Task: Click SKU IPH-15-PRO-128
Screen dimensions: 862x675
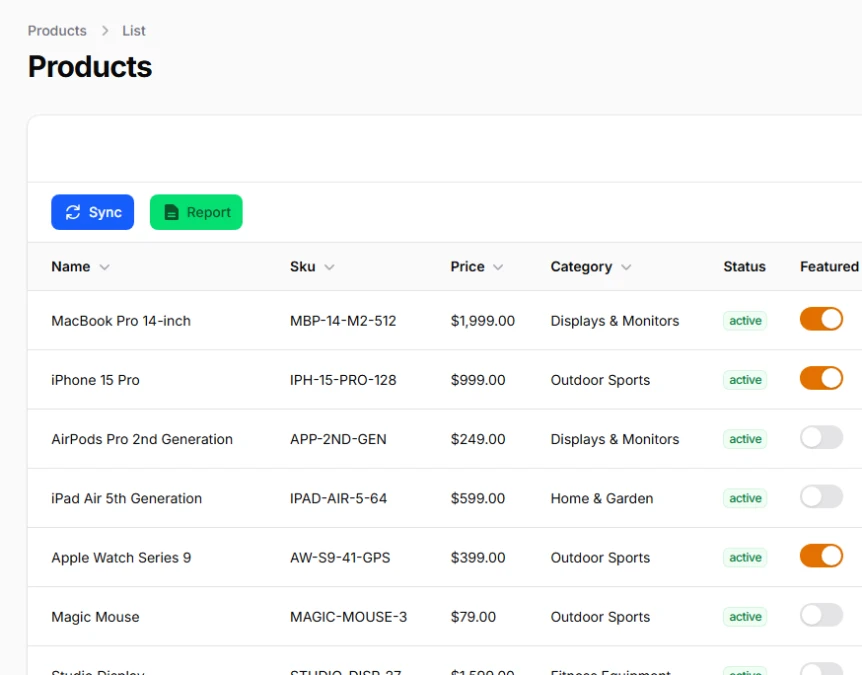Action: click(343, 380)
